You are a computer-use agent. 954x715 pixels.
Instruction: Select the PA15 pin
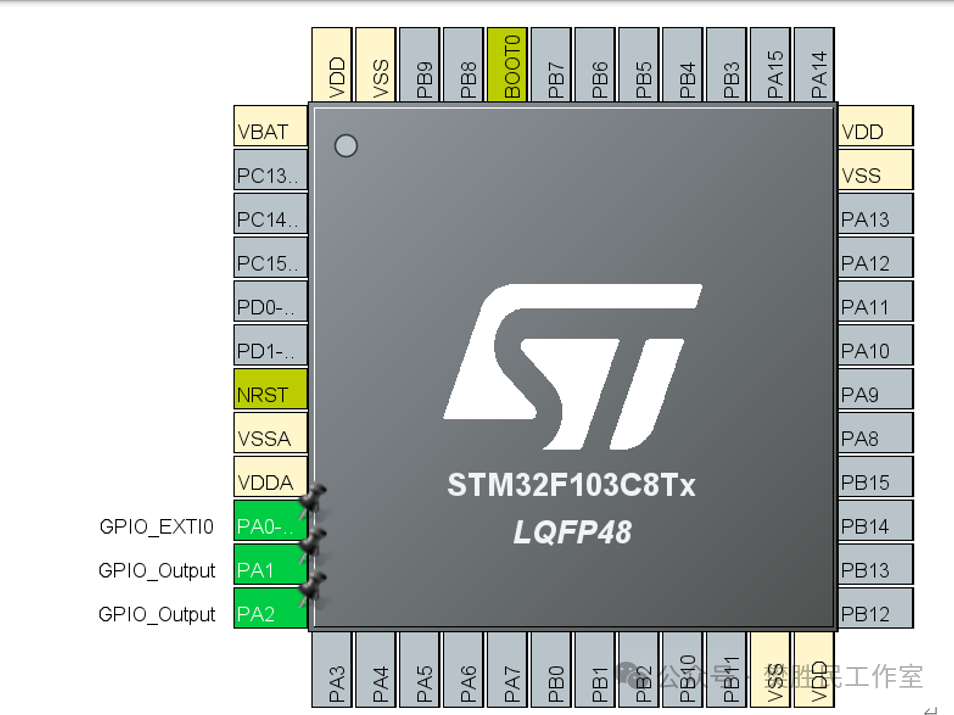click(770, 64)
